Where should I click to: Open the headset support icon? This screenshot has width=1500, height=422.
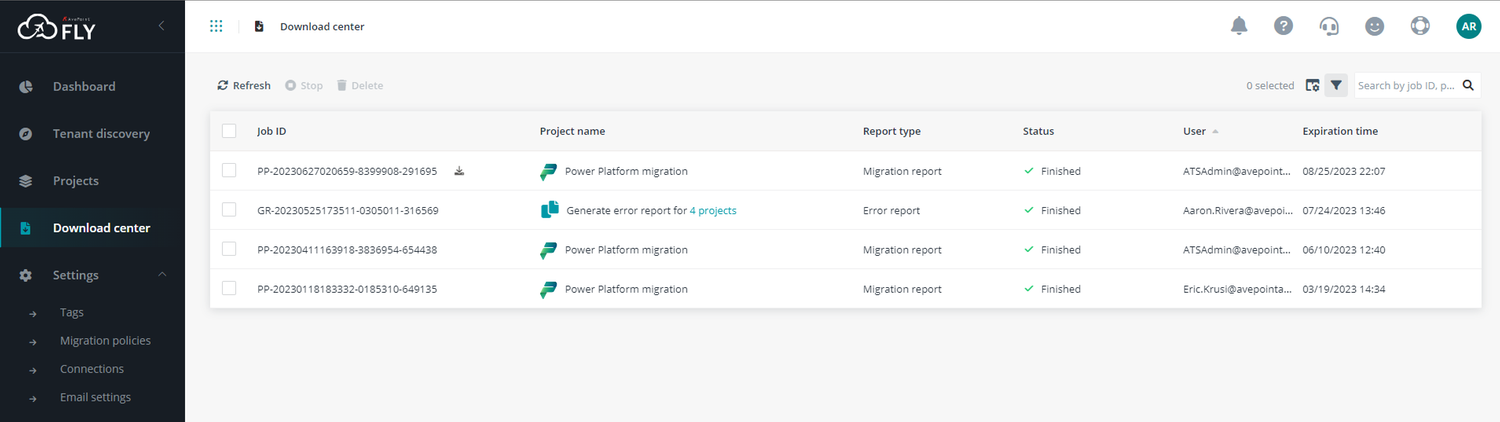point(1329,26)
